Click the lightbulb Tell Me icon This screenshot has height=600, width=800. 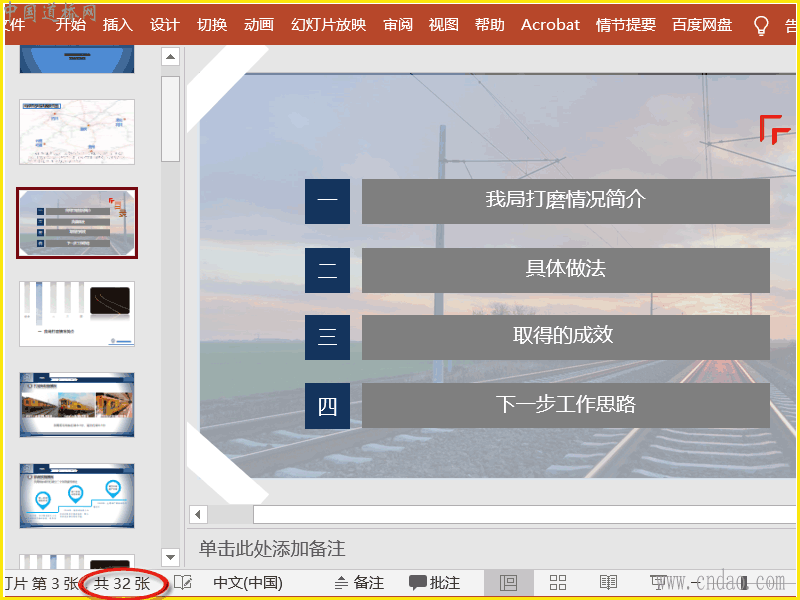point(761,24)
